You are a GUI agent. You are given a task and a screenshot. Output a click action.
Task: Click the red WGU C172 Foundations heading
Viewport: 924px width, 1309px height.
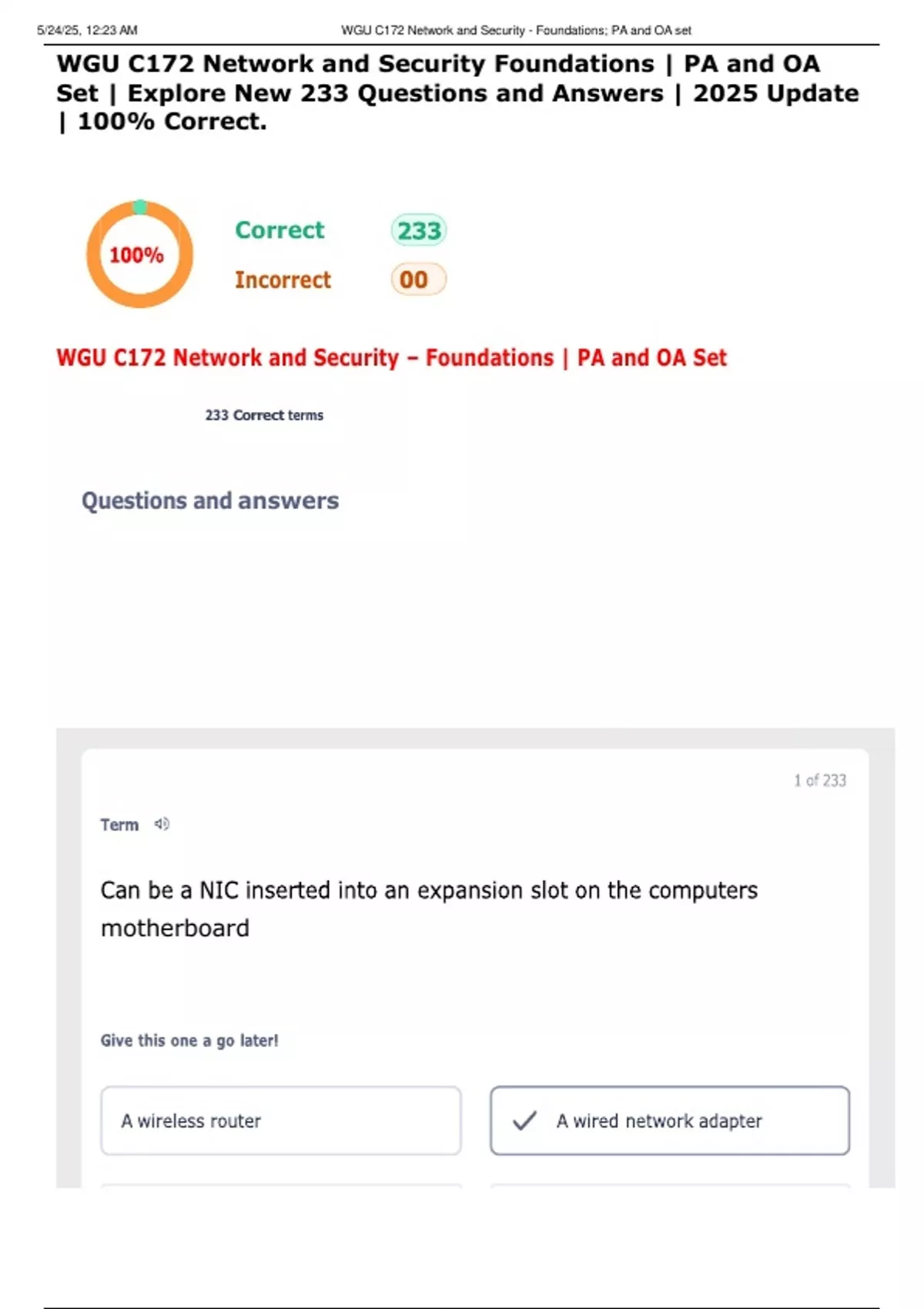click(x=391, y=358)
